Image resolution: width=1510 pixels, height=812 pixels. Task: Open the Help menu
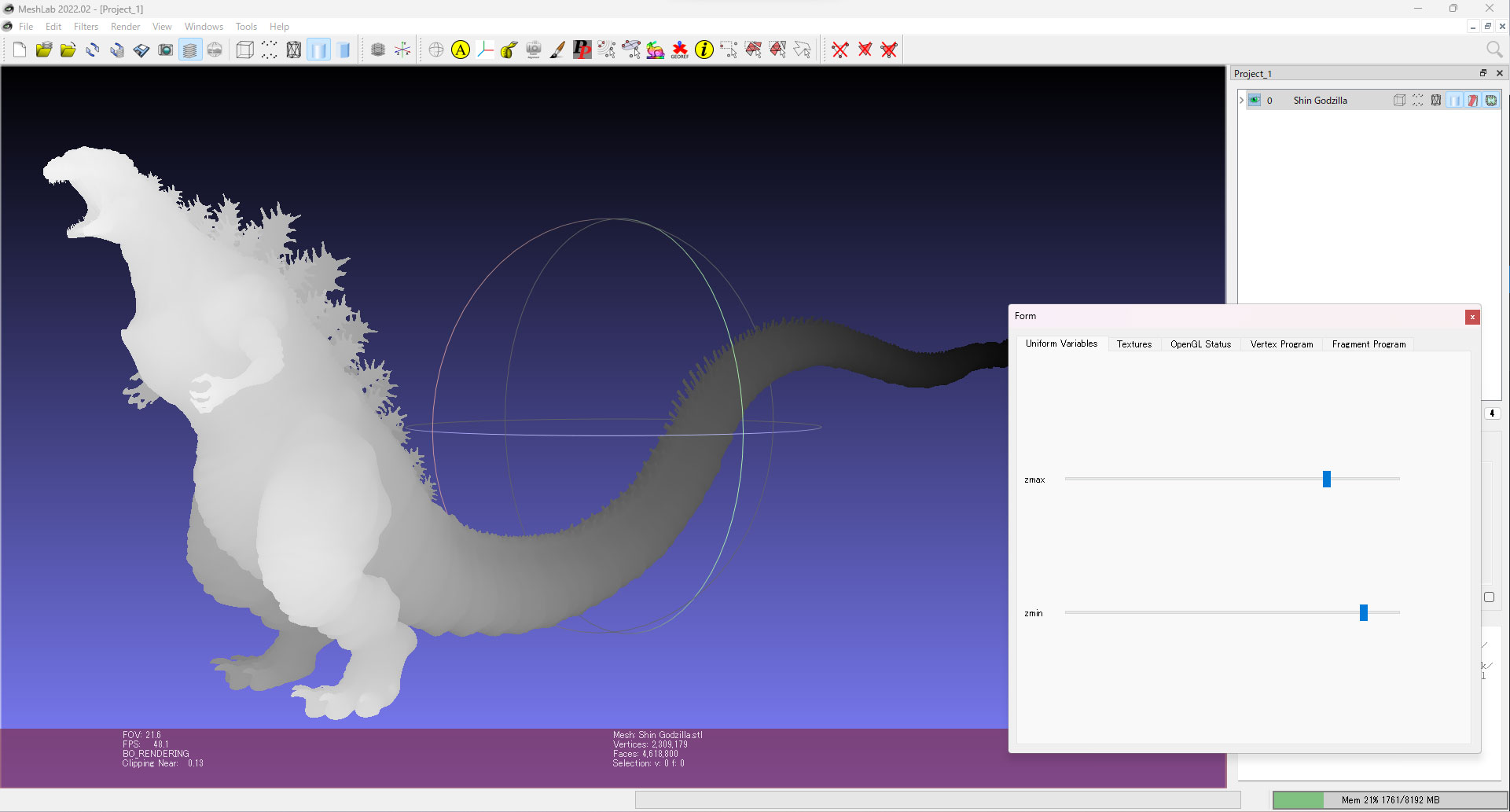[280, 27]
